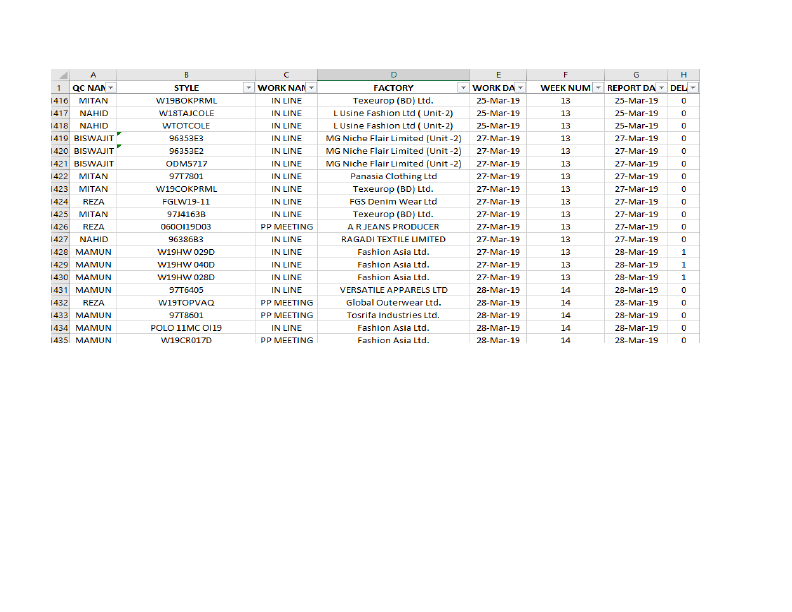Open the REPORT DATE filter dropdown
The image size is (792, 612).
click(661, 88)
